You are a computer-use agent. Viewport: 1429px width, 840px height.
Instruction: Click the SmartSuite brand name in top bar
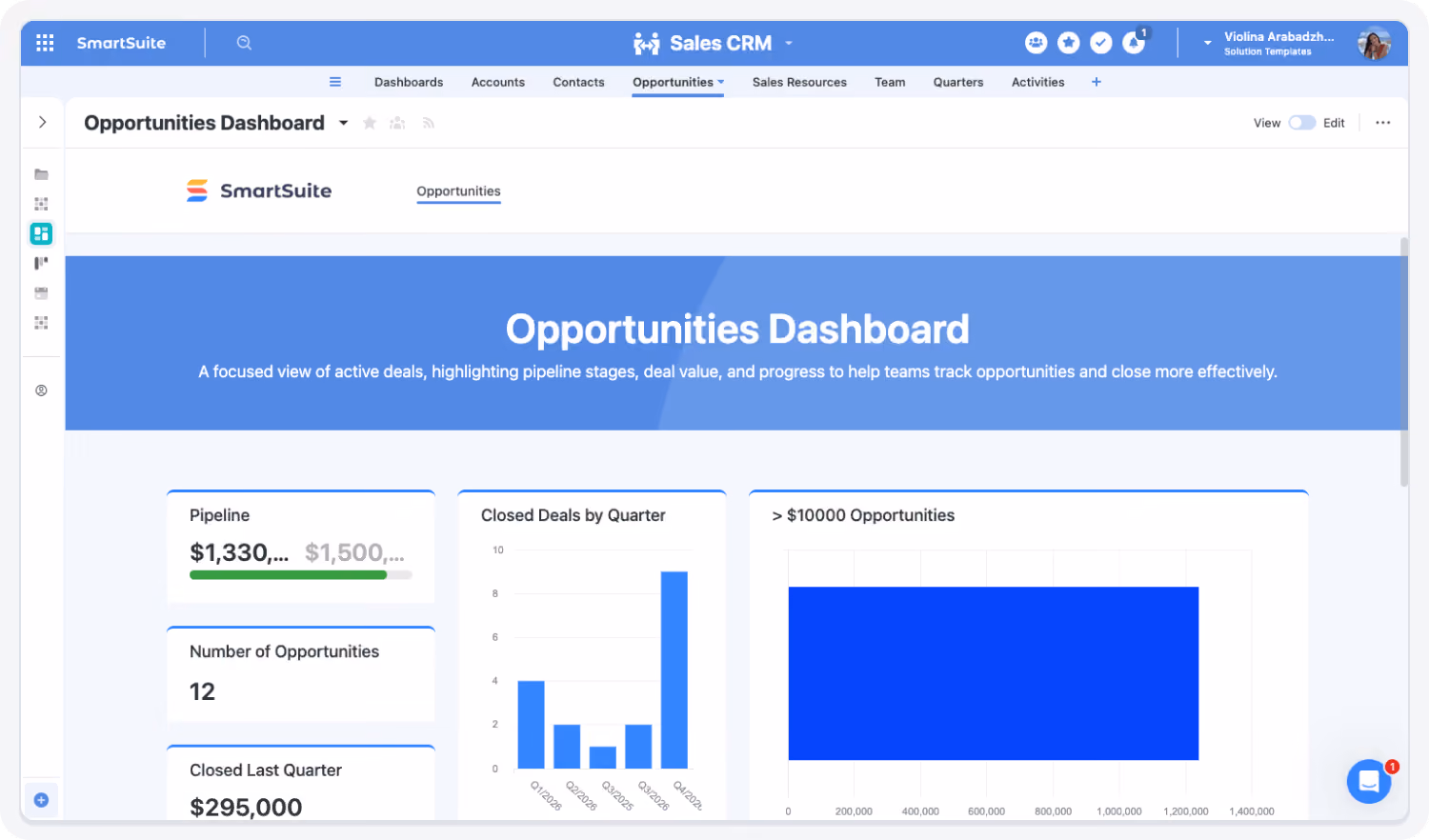(x=121, y=43)
